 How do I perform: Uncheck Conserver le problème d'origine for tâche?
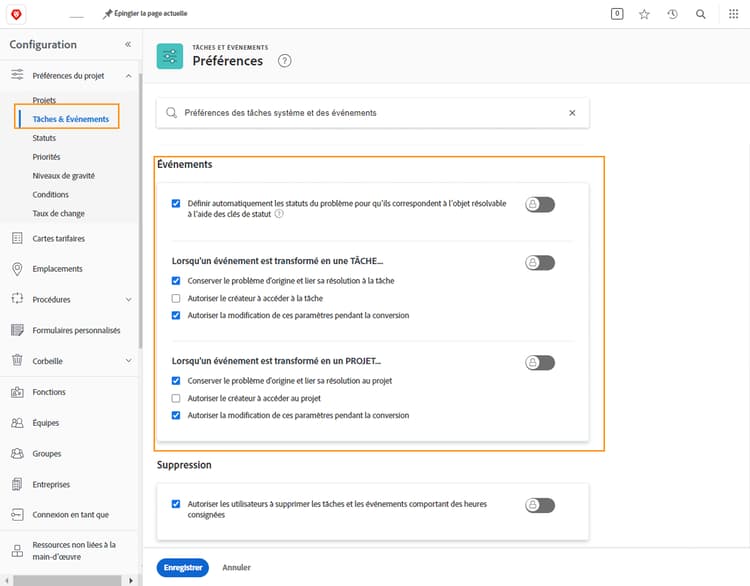pos(176,281)
